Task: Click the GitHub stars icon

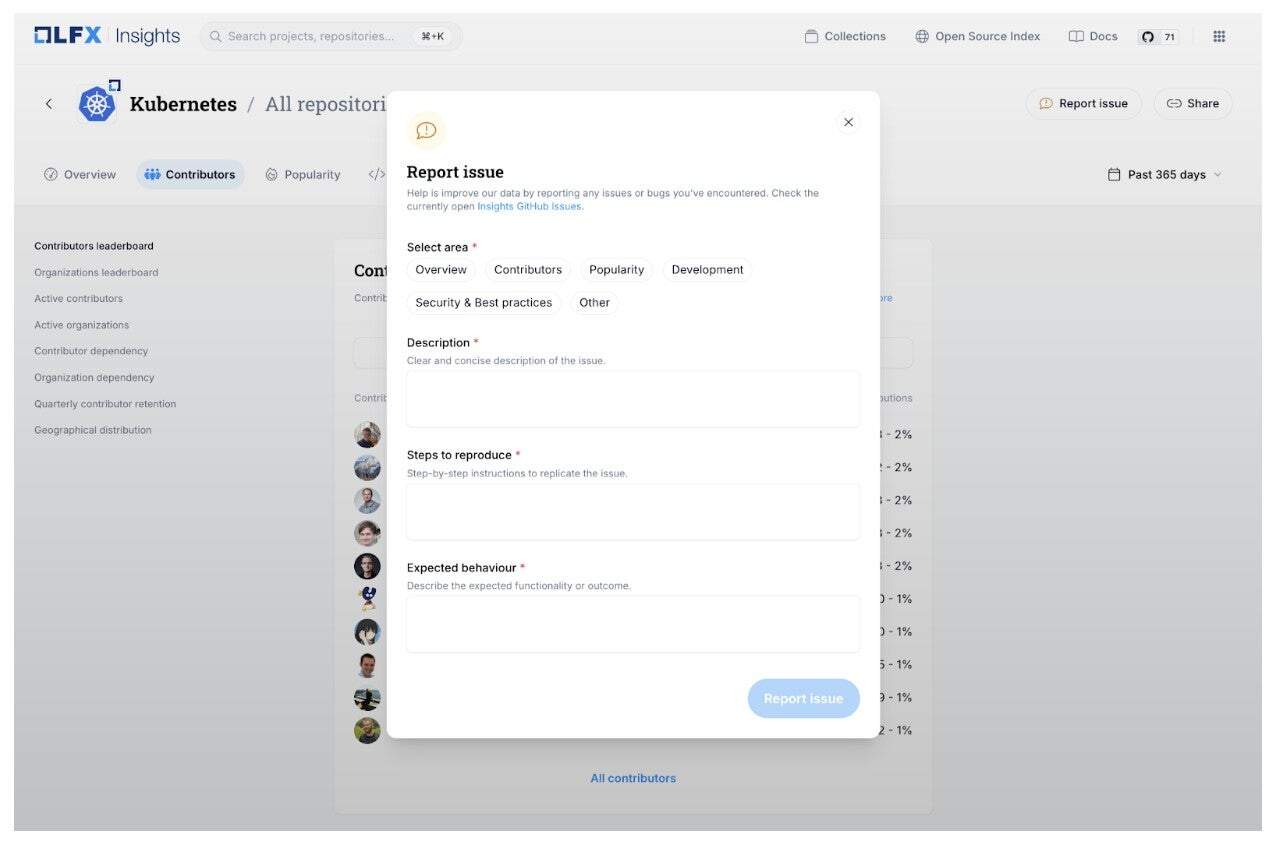Action: [x=1148, y=37]
